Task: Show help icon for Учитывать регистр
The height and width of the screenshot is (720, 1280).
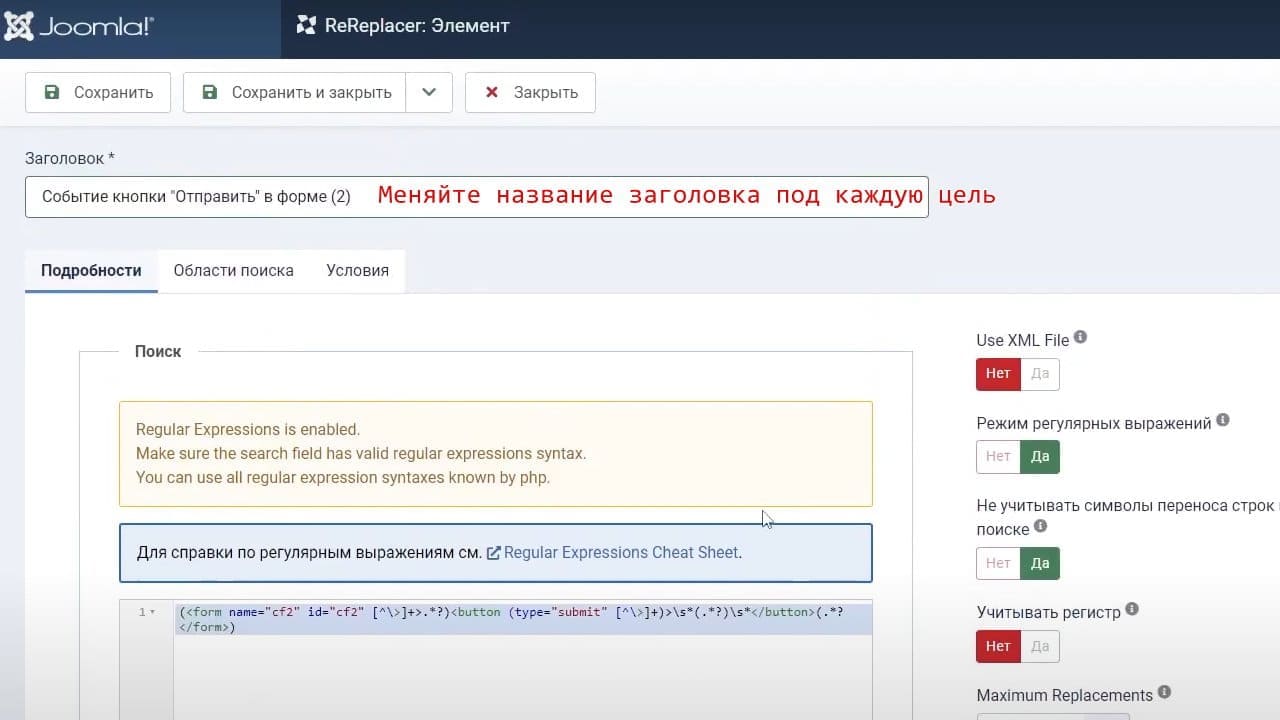Action: (x=1132, y=609)
